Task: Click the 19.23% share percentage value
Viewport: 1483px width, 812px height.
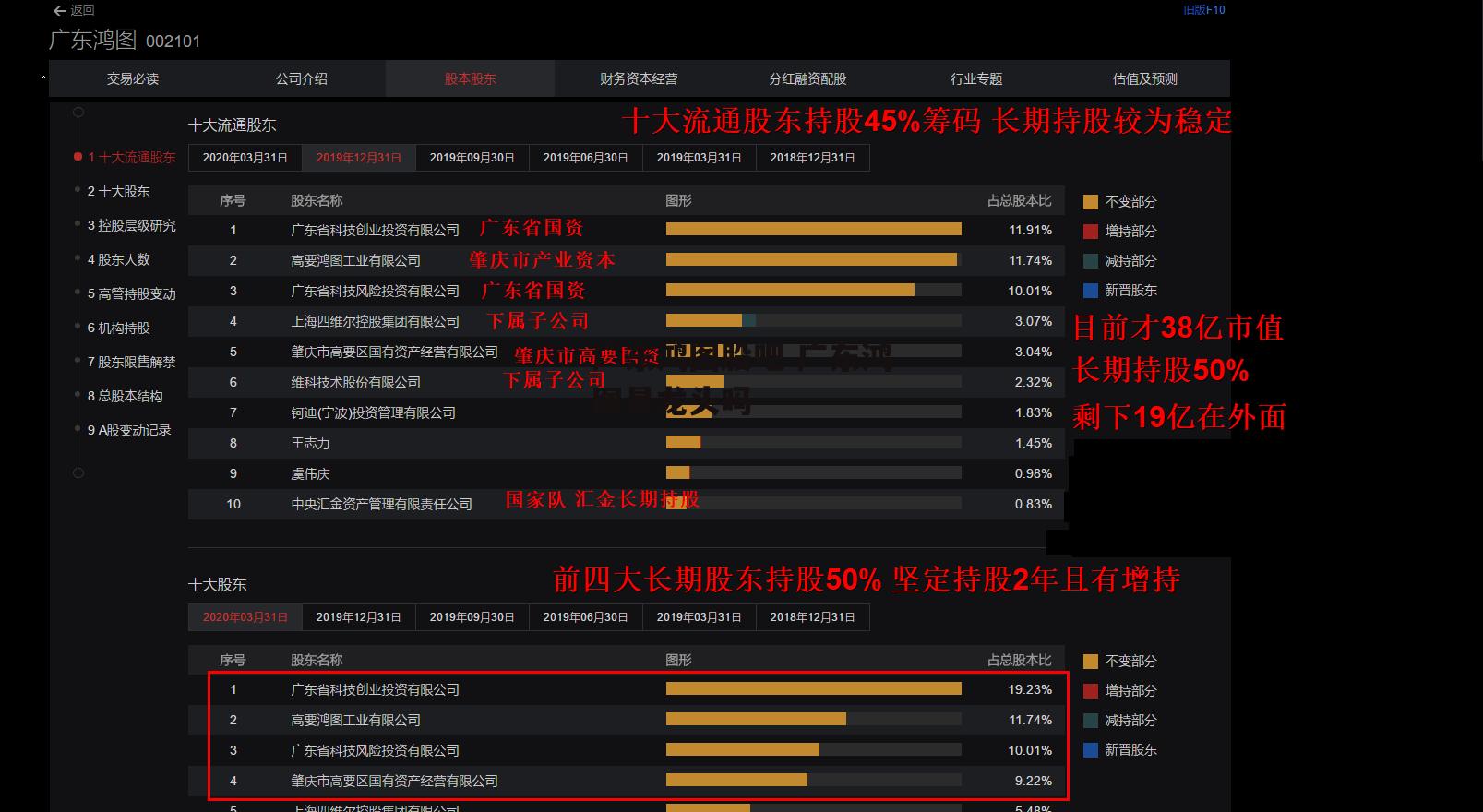Action: pyautogui.click(x=1030, y=689)
